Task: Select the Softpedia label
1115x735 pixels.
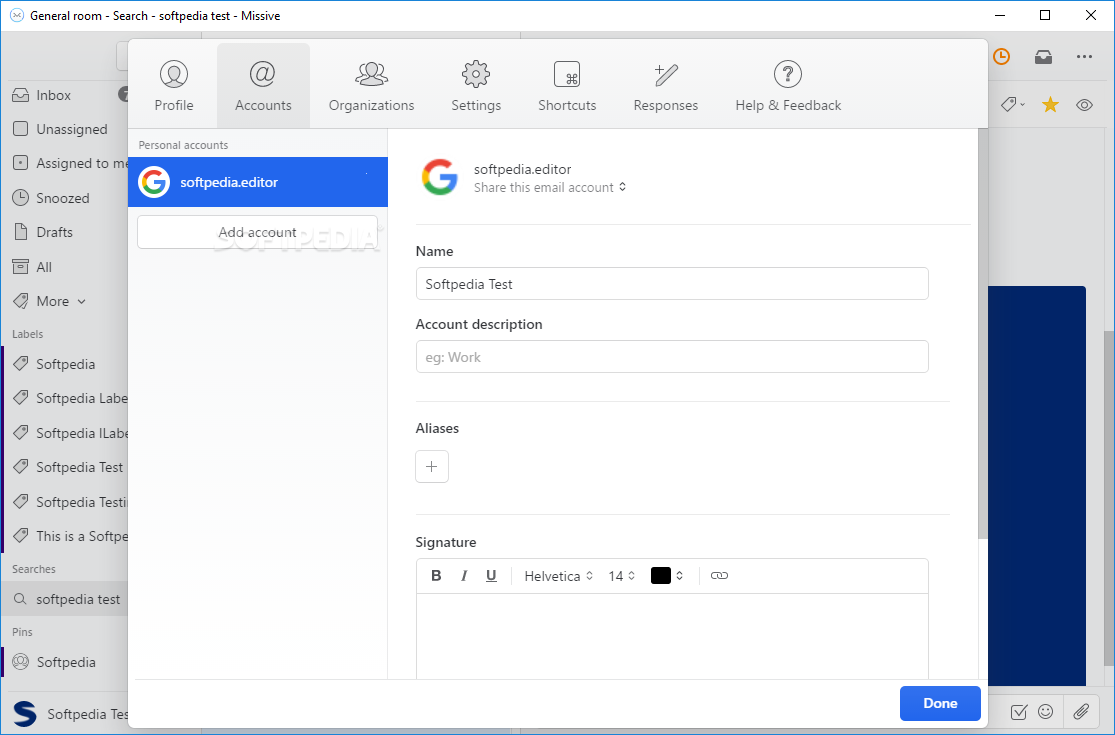Action: click(x=64, y=364)
